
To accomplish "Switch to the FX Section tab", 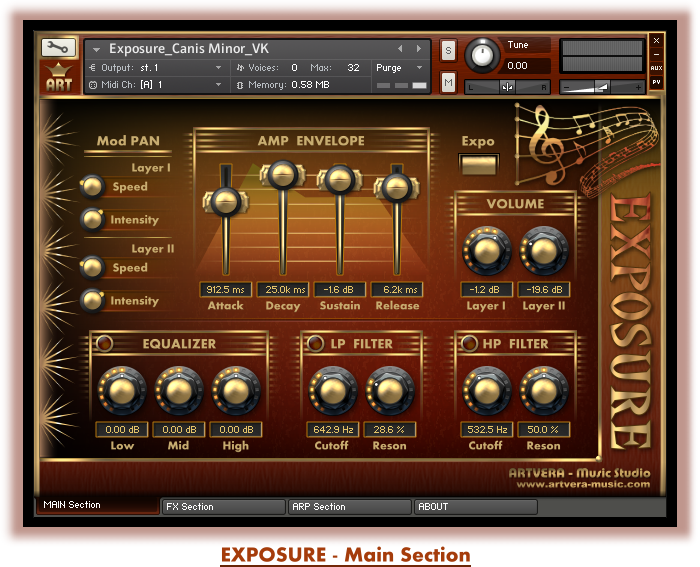I will click(x=223, y=507).
